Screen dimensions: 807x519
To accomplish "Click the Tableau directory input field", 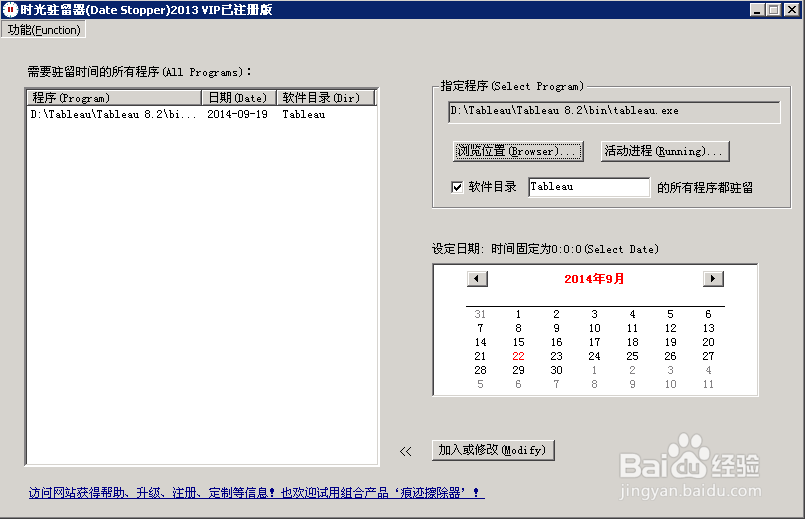I will (x=589, y=187).
